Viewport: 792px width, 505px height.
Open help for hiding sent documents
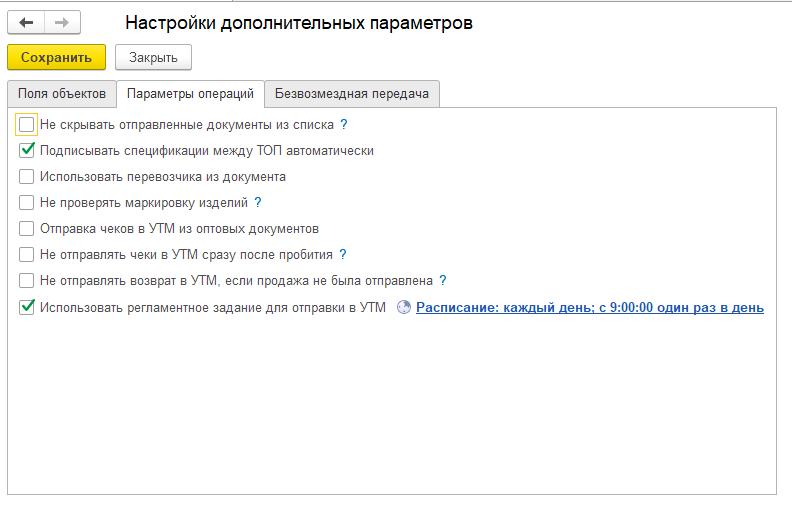point(344,124)
